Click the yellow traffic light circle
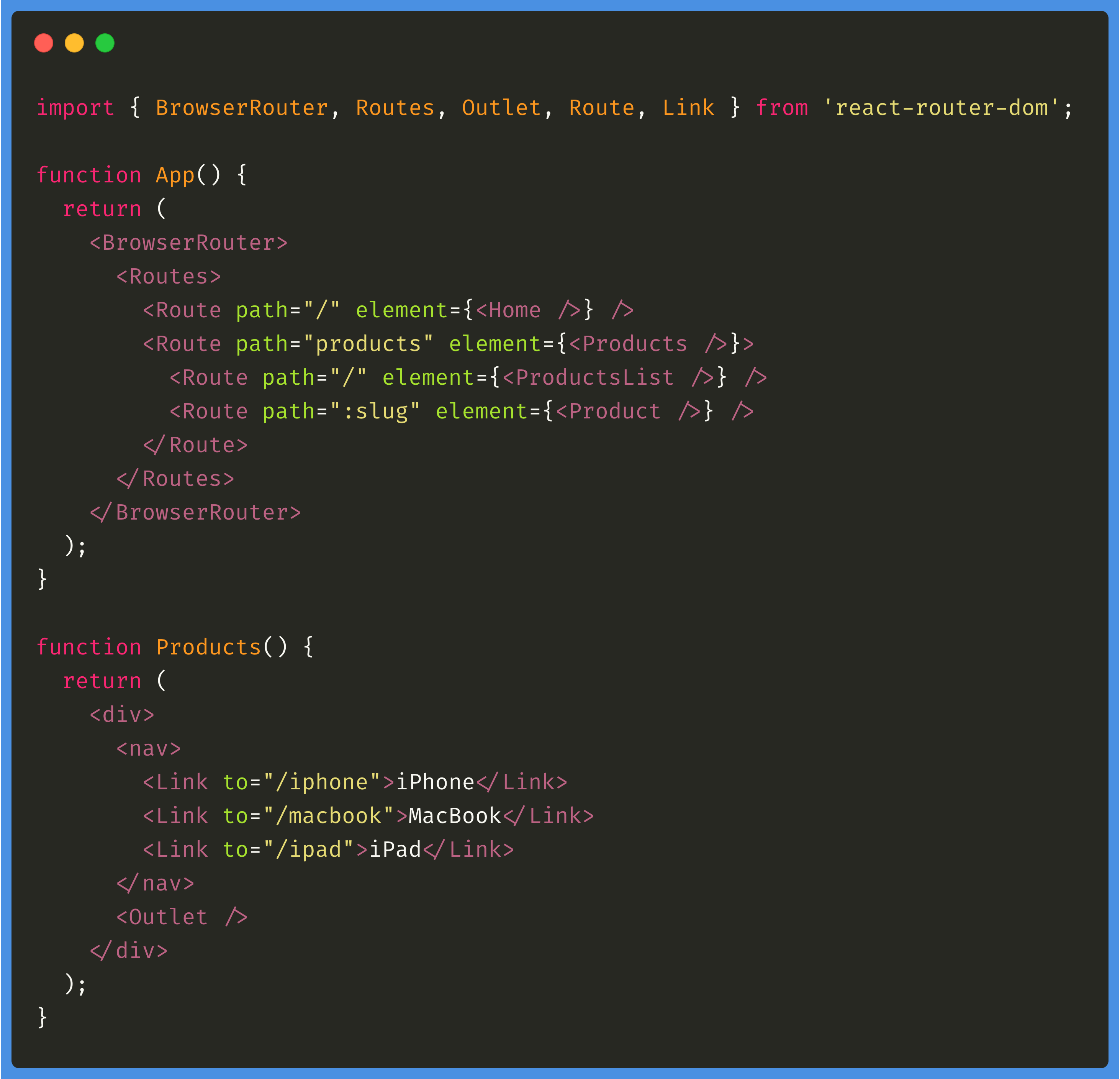Image resolution: width=1120 pixels, height=1079 pixels. (75, 43)
